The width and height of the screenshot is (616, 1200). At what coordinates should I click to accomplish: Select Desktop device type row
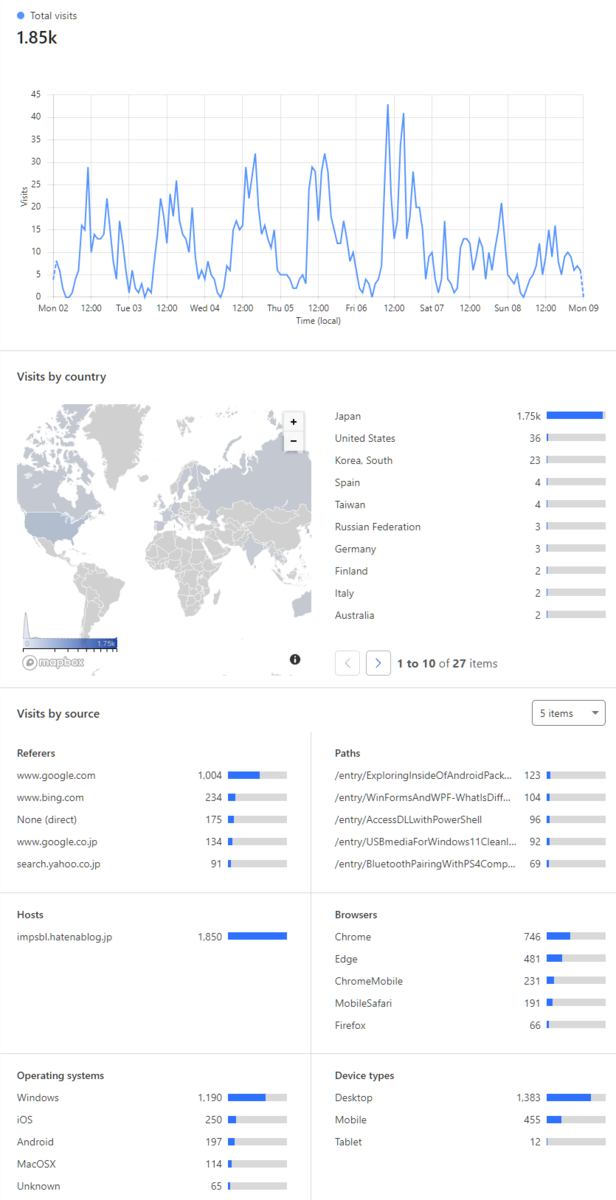470,1098
